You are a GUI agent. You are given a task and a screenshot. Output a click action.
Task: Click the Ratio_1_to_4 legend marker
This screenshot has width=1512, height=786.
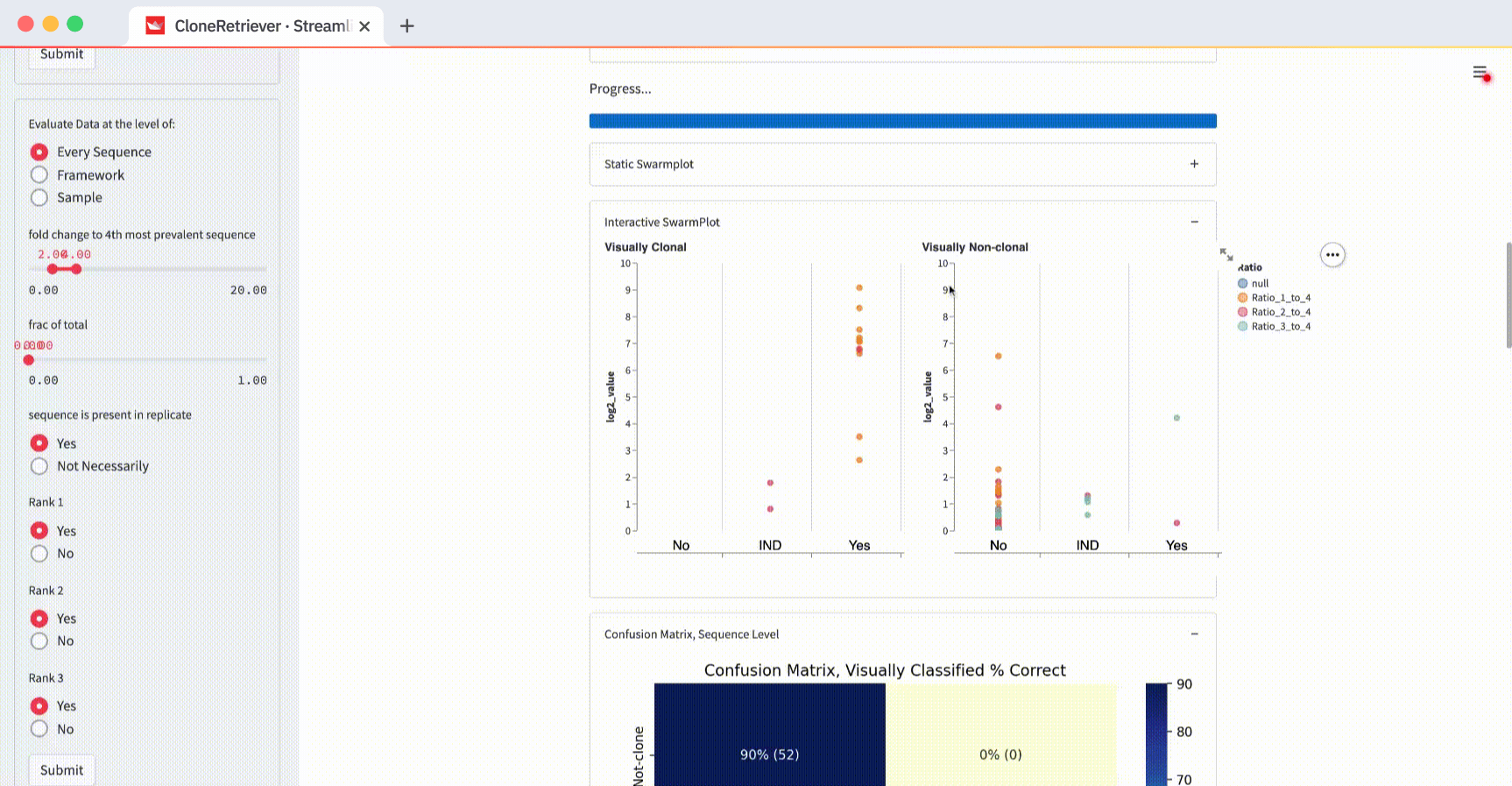click(1242, 298)
